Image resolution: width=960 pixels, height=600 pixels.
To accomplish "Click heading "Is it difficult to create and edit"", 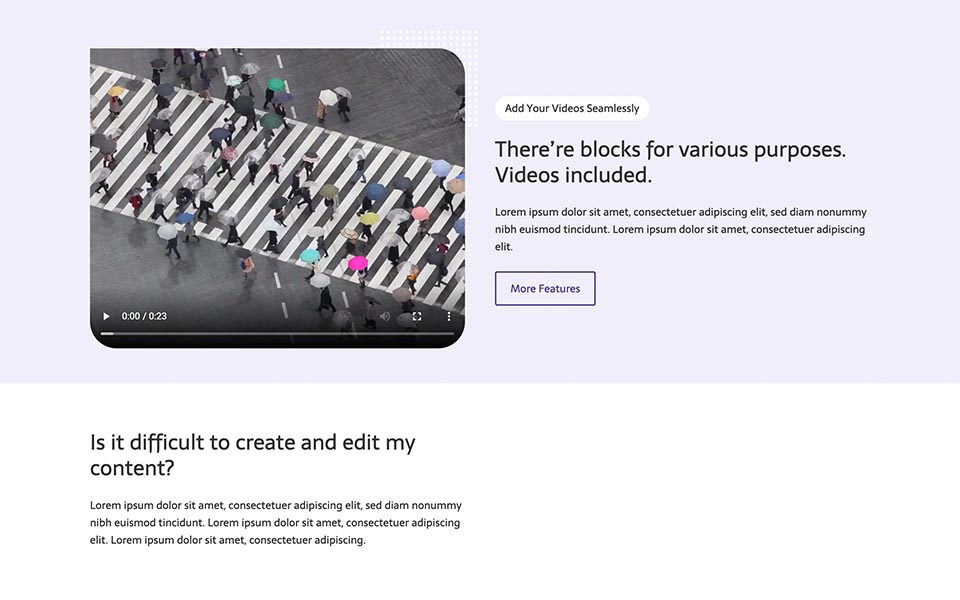I will (x=253, y=455).
